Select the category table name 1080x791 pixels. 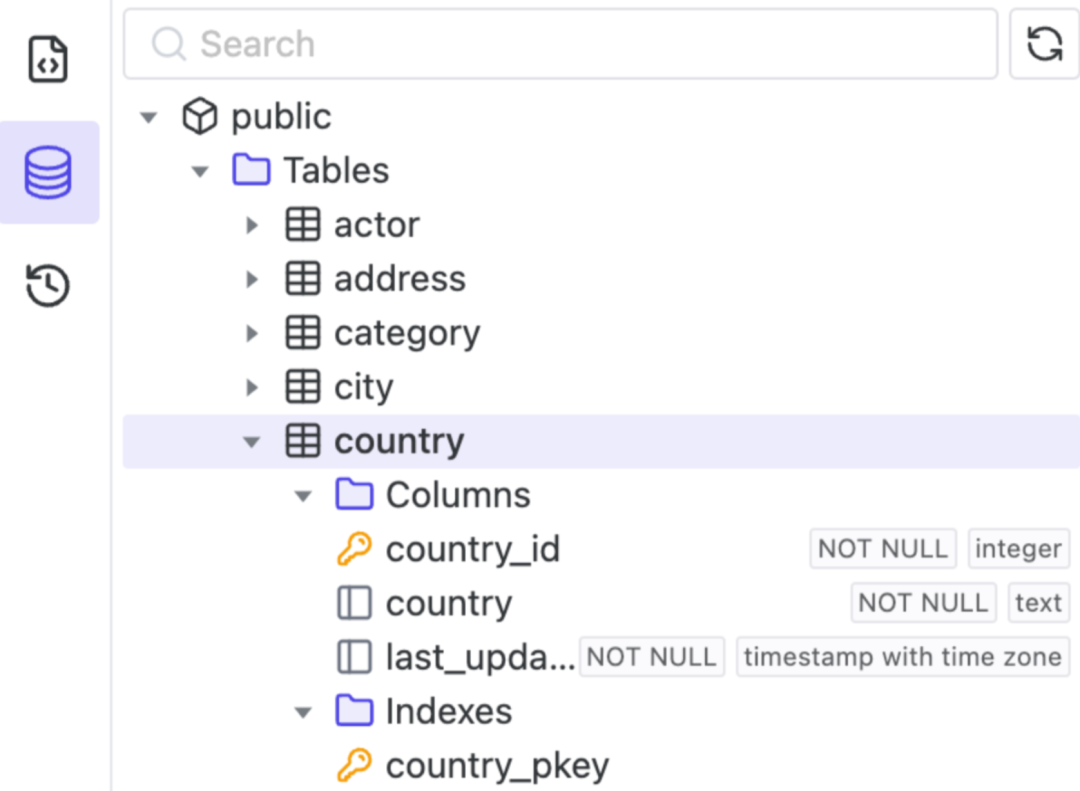click(x=407, y=334)
